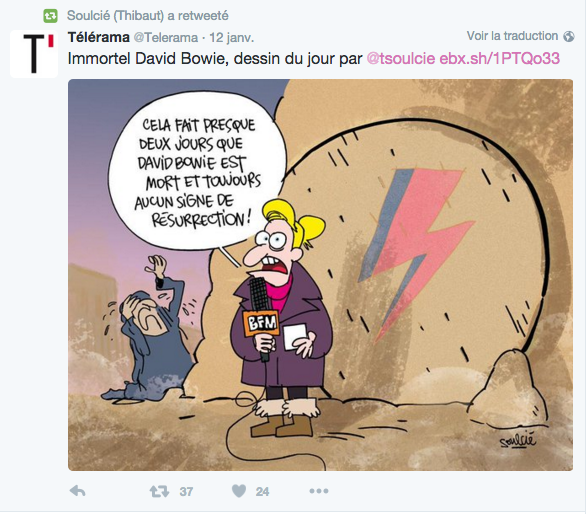Click the BFM microphone logo in drawing
This screenshot has height=514, width=586.
point(261,323)
